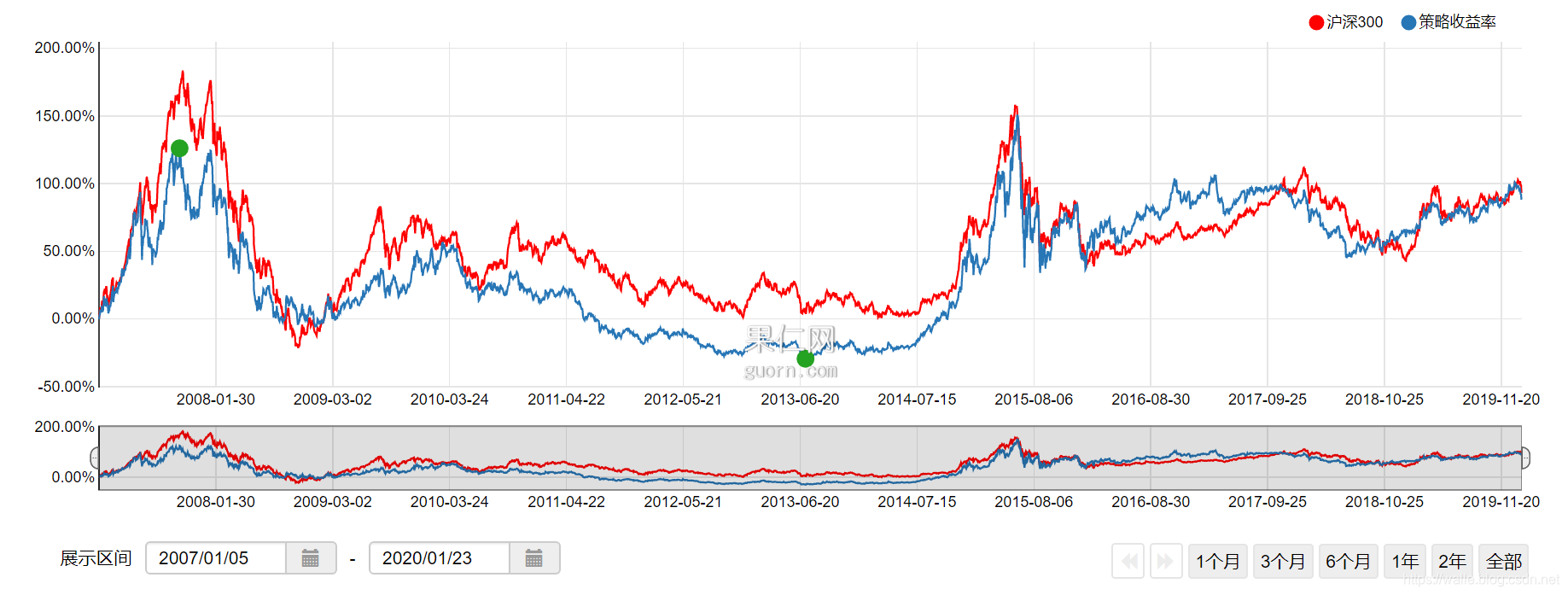Toggle the 策略收益率 legend series
Screen dimensions: 1568x595
[1449, 22]
